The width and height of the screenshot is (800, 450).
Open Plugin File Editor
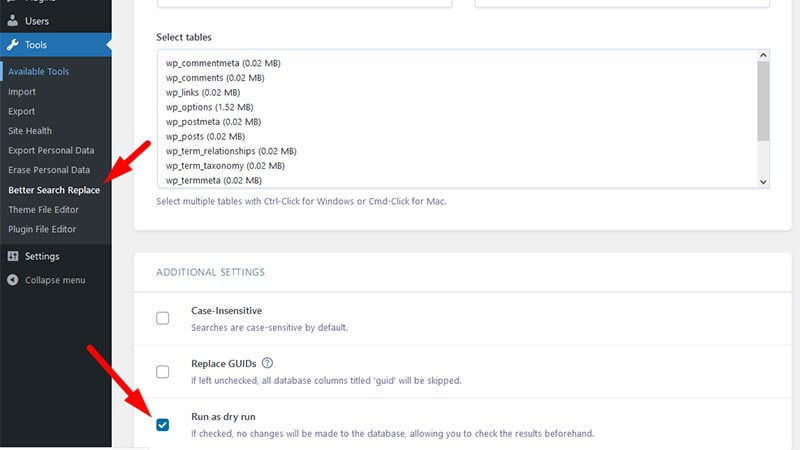pyautogui.click(x=42, y=229)
